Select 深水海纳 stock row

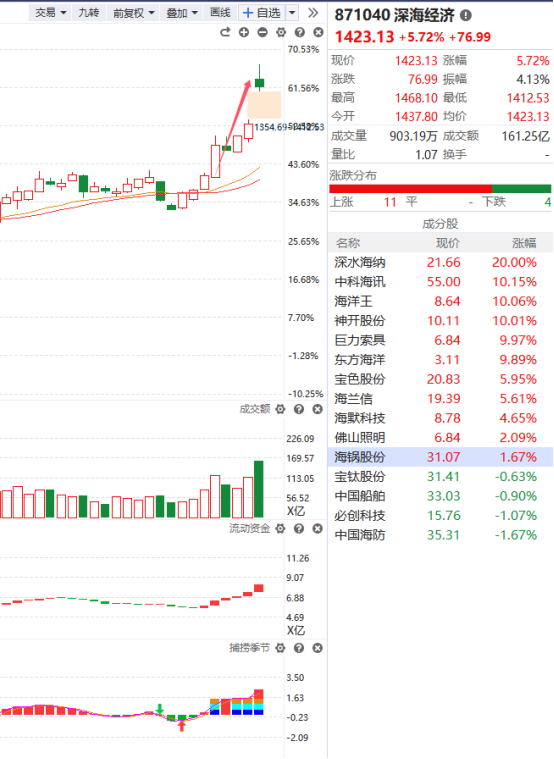click(440, 263)
